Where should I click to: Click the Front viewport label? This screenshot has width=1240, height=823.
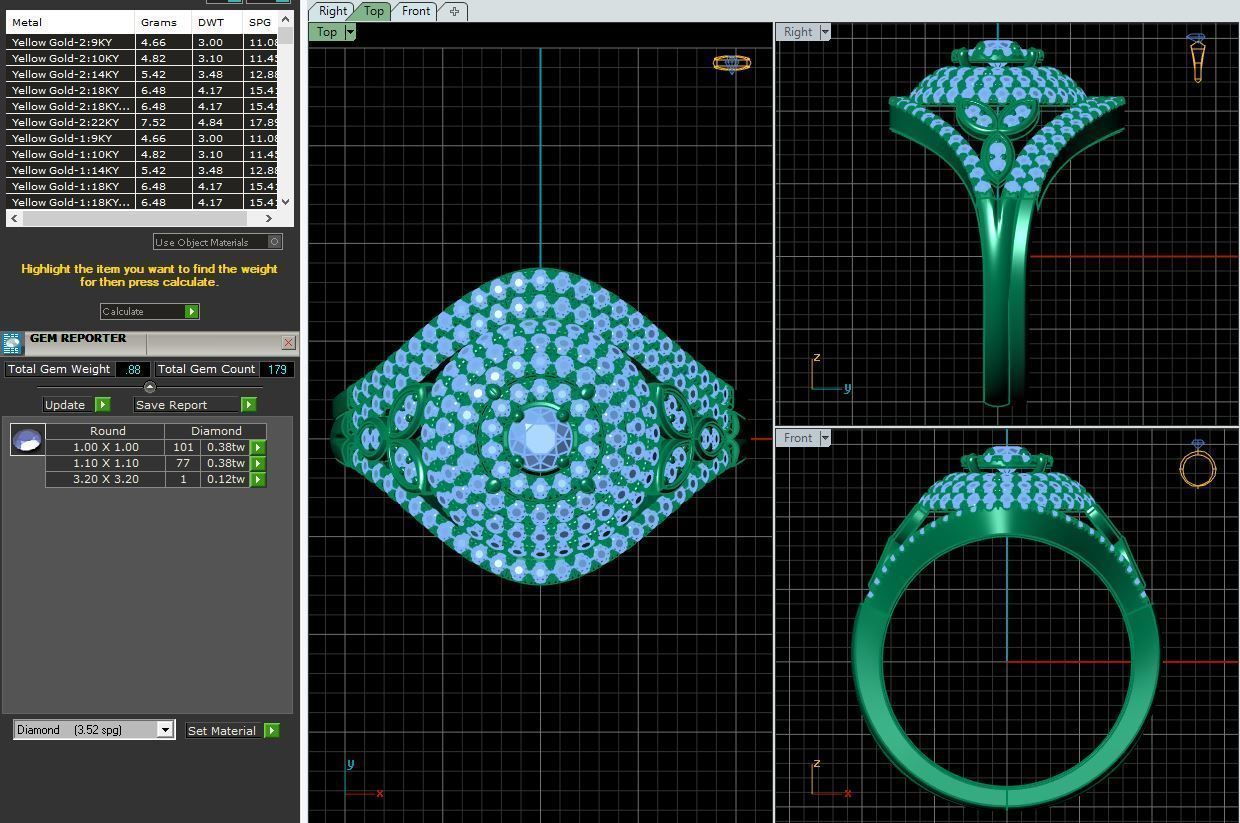tap(798, 438)
